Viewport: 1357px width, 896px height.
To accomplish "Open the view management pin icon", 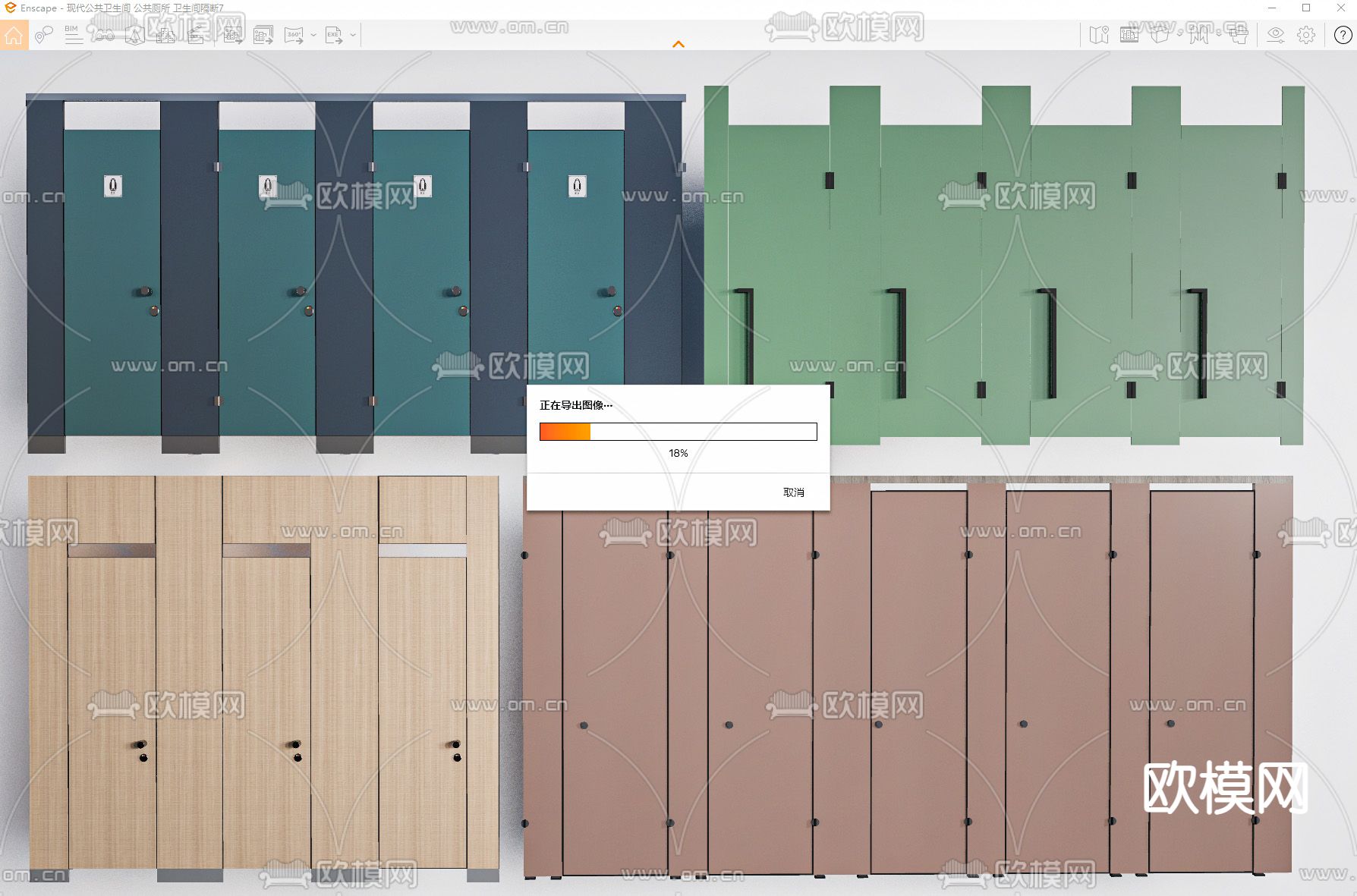I will coord(44,35).
